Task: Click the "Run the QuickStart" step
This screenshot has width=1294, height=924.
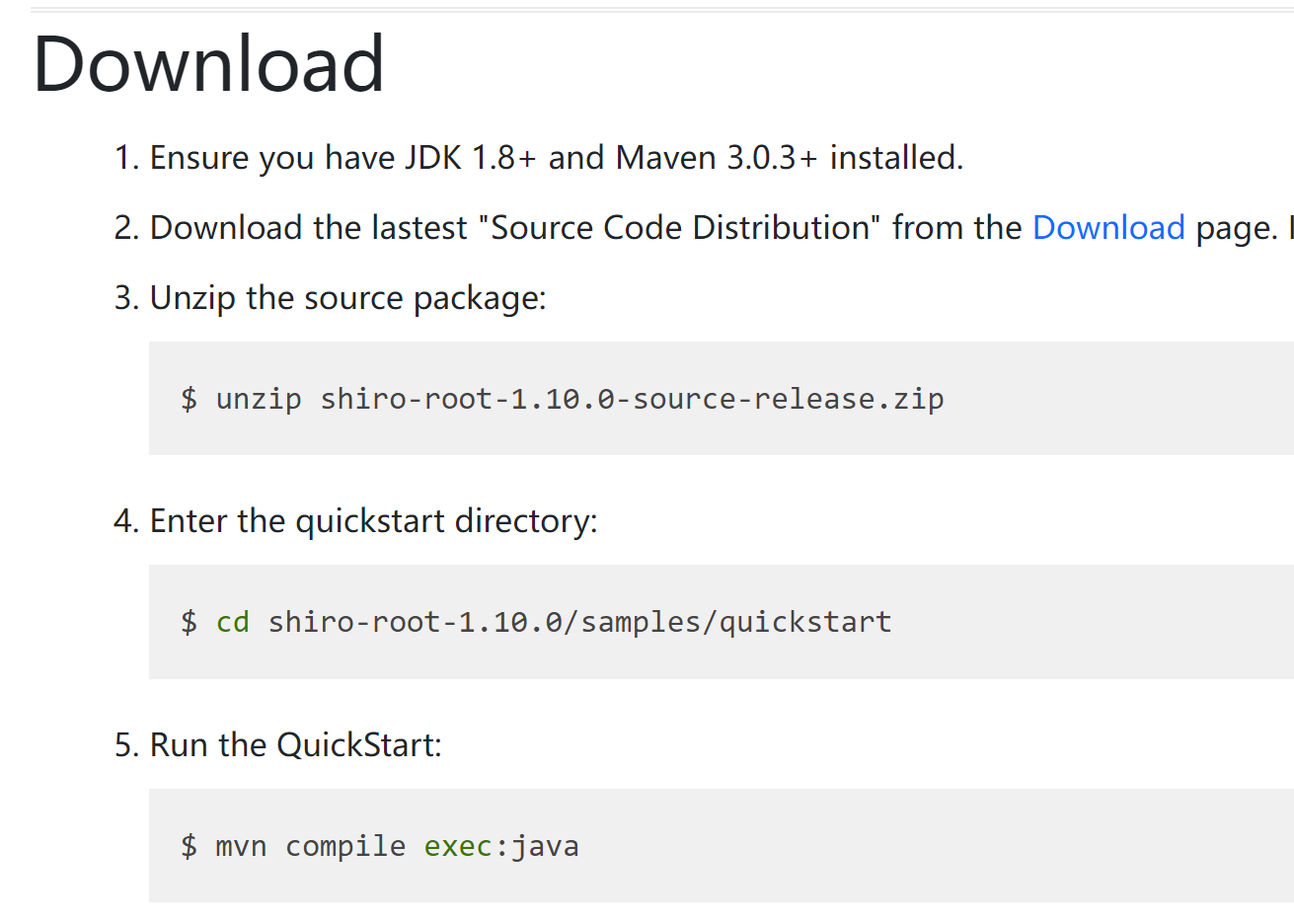Action: (x=295, y=745)
